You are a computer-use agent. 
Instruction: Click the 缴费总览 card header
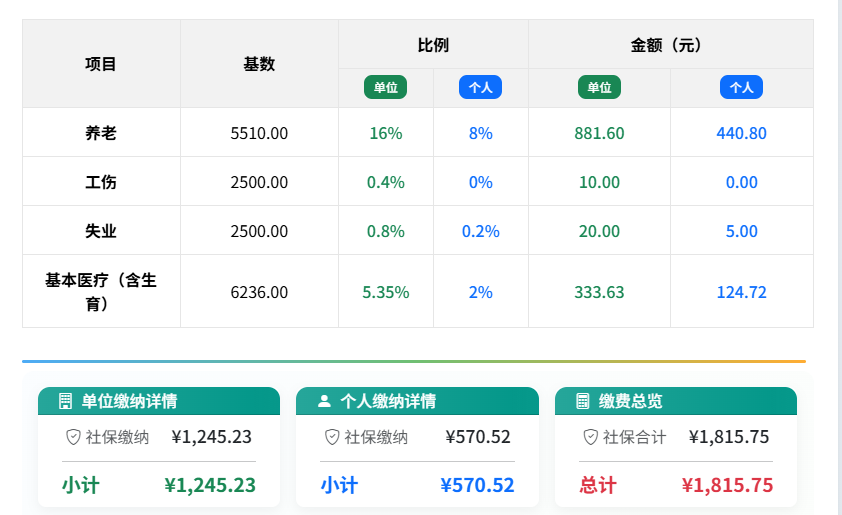[676, 401]
